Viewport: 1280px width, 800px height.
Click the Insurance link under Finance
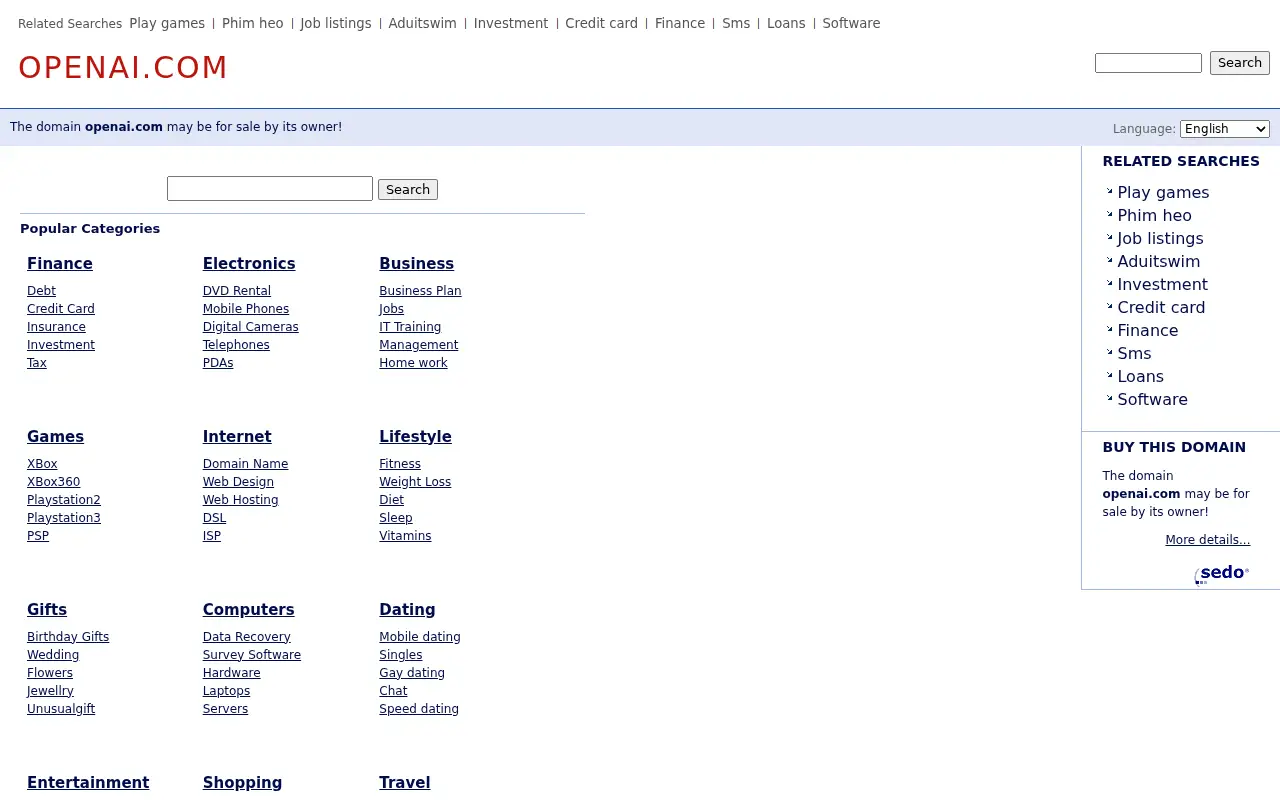tap(56, 327)
